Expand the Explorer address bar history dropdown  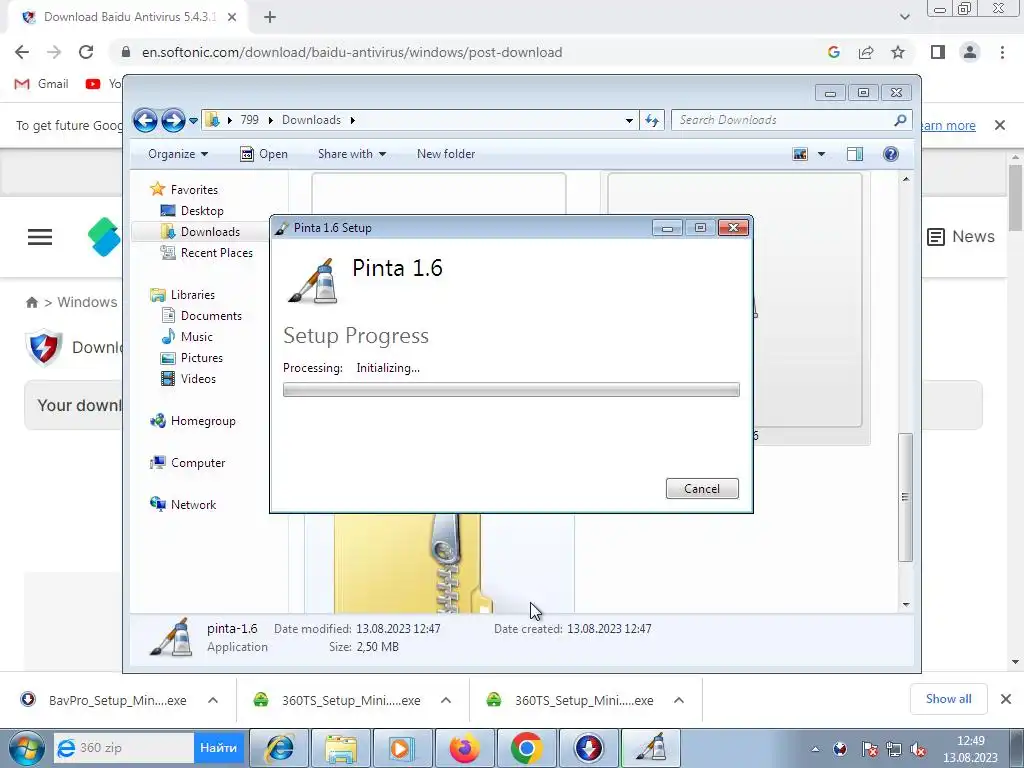629,120
